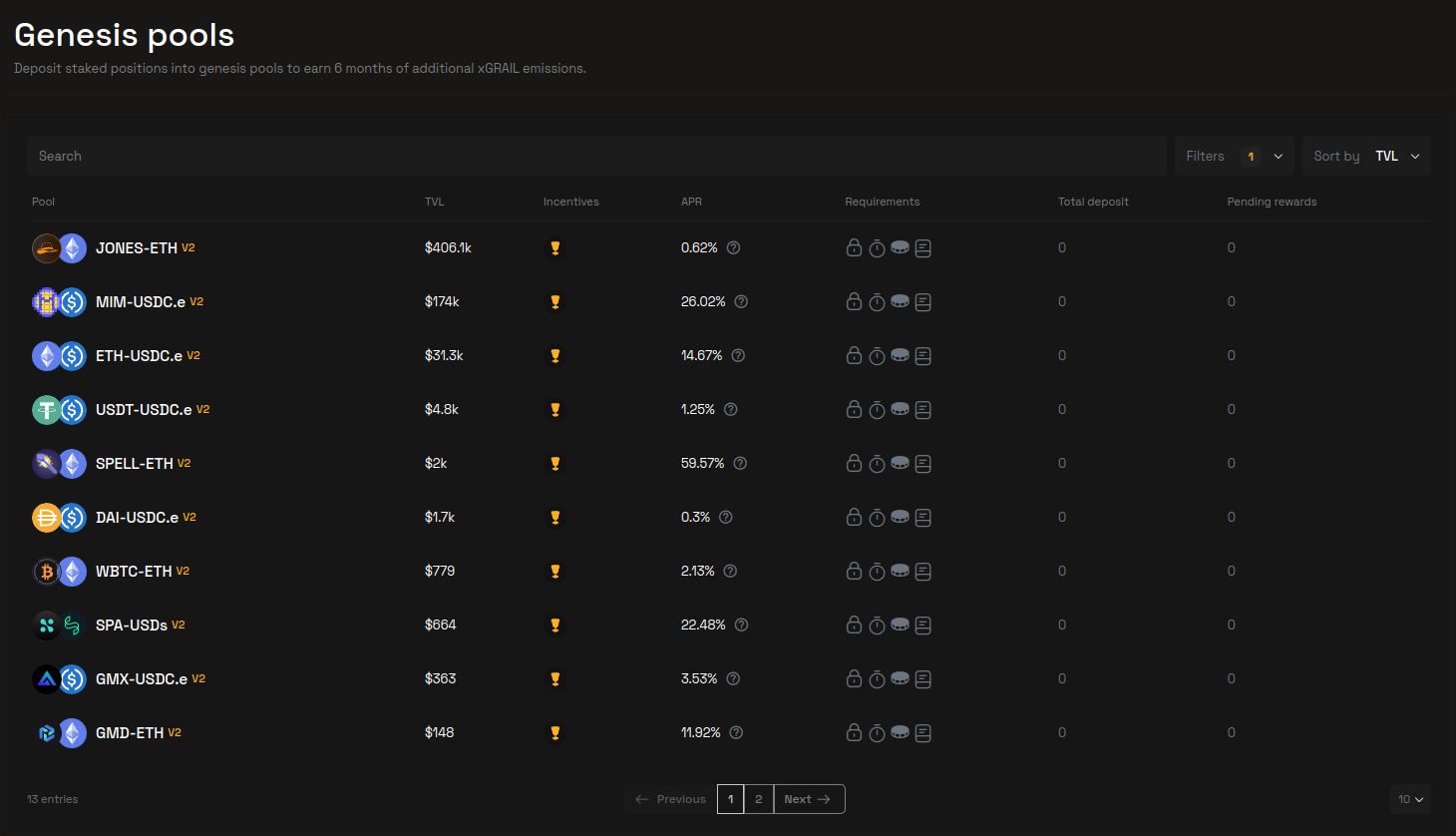The image size is (1456, 836).
Task: Click coin requirement icon in USDT-USDC.e row
Action: pos(900,409)
